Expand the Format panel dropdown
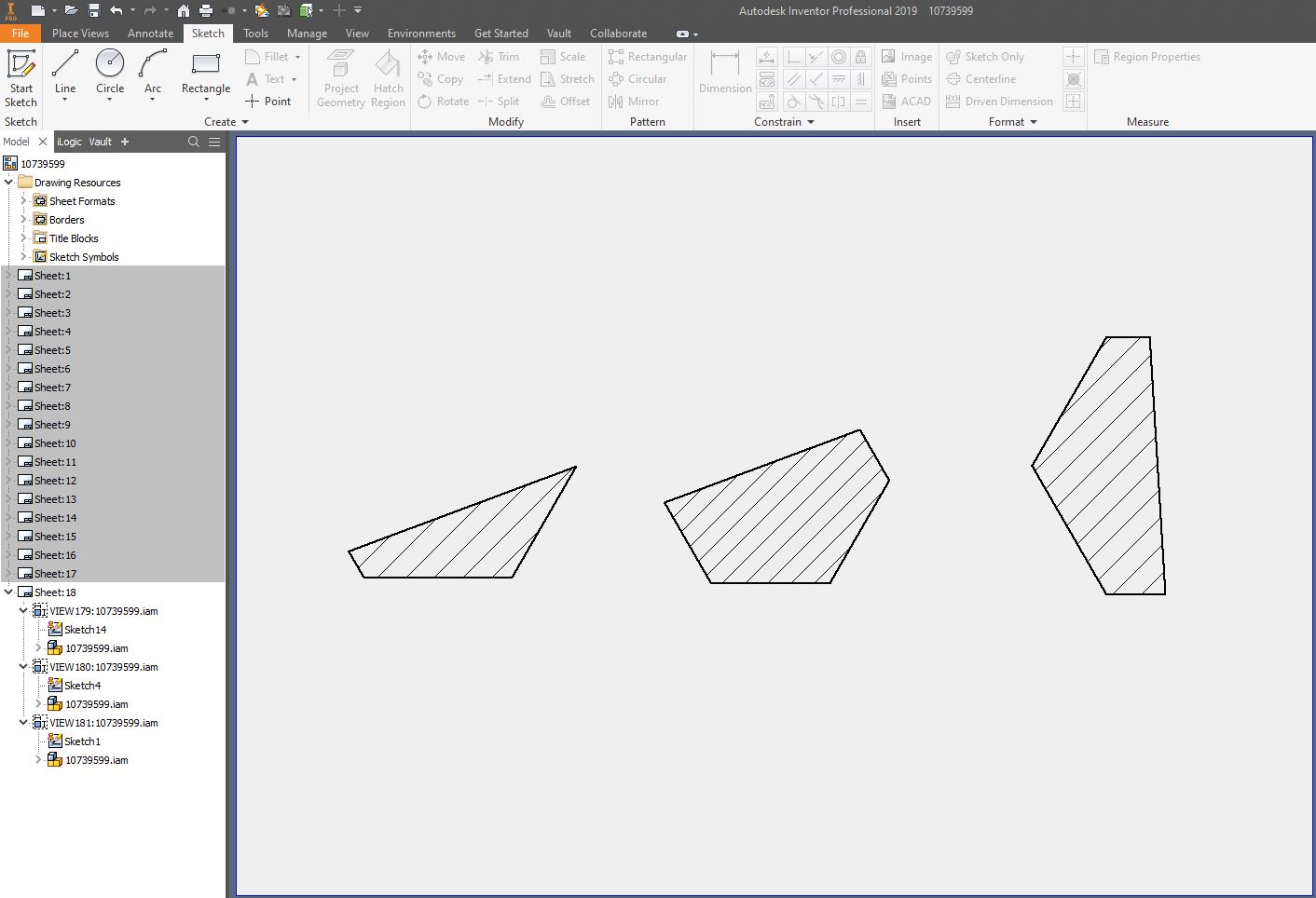This screenshot has width=1316, height=898. 1012,122
